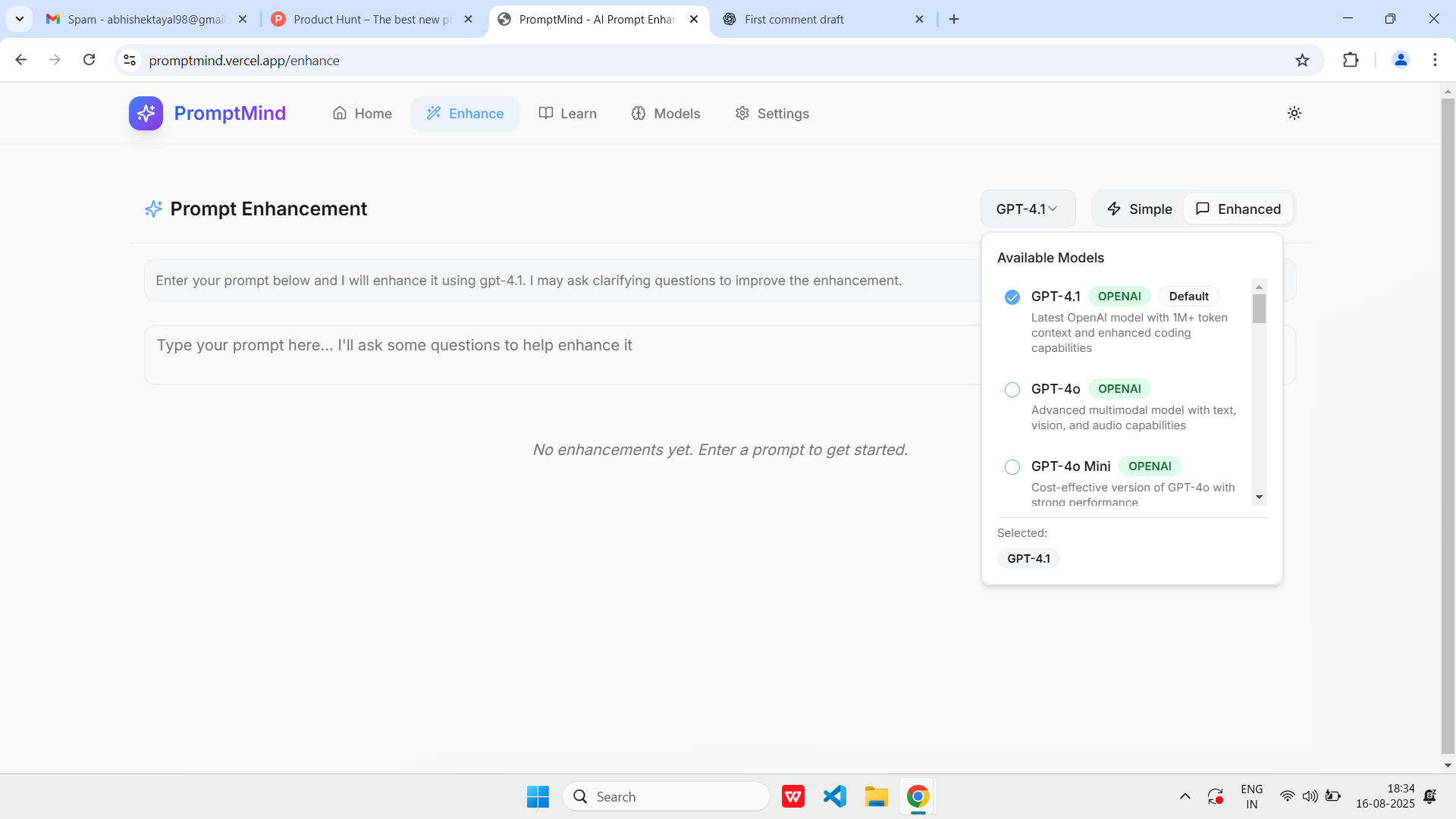
Task: Click the PromptMind sparkle logo icon
Action: (x=146, y=113)
